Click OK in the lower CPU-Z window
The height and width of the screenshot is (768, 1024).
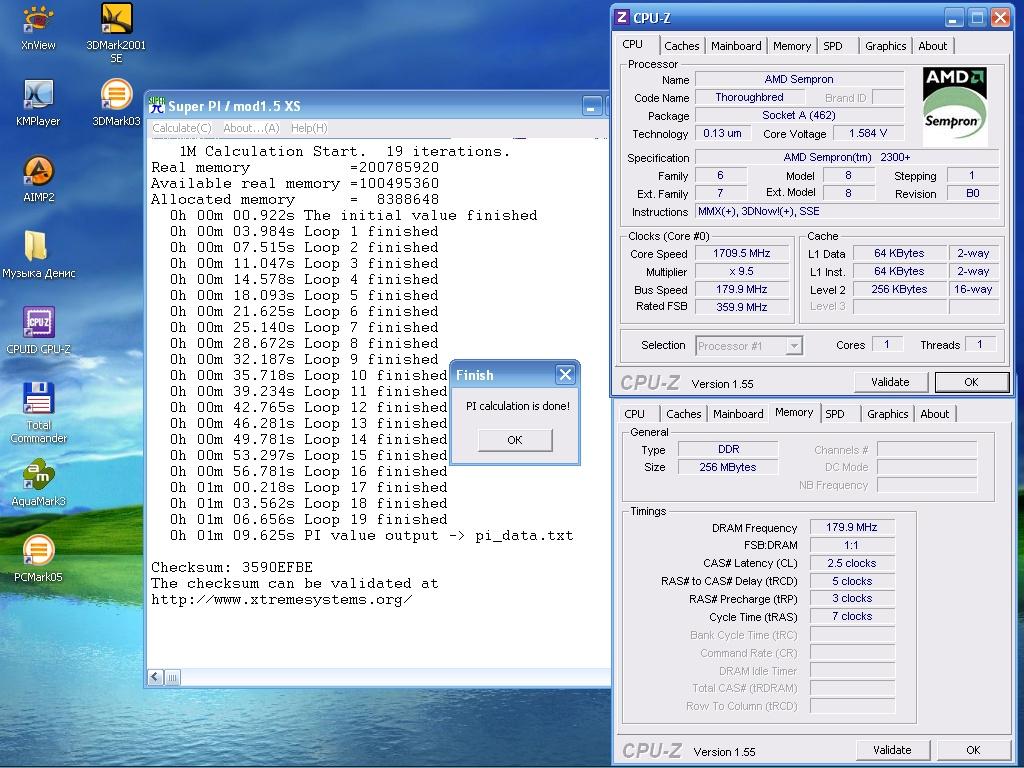973,750
